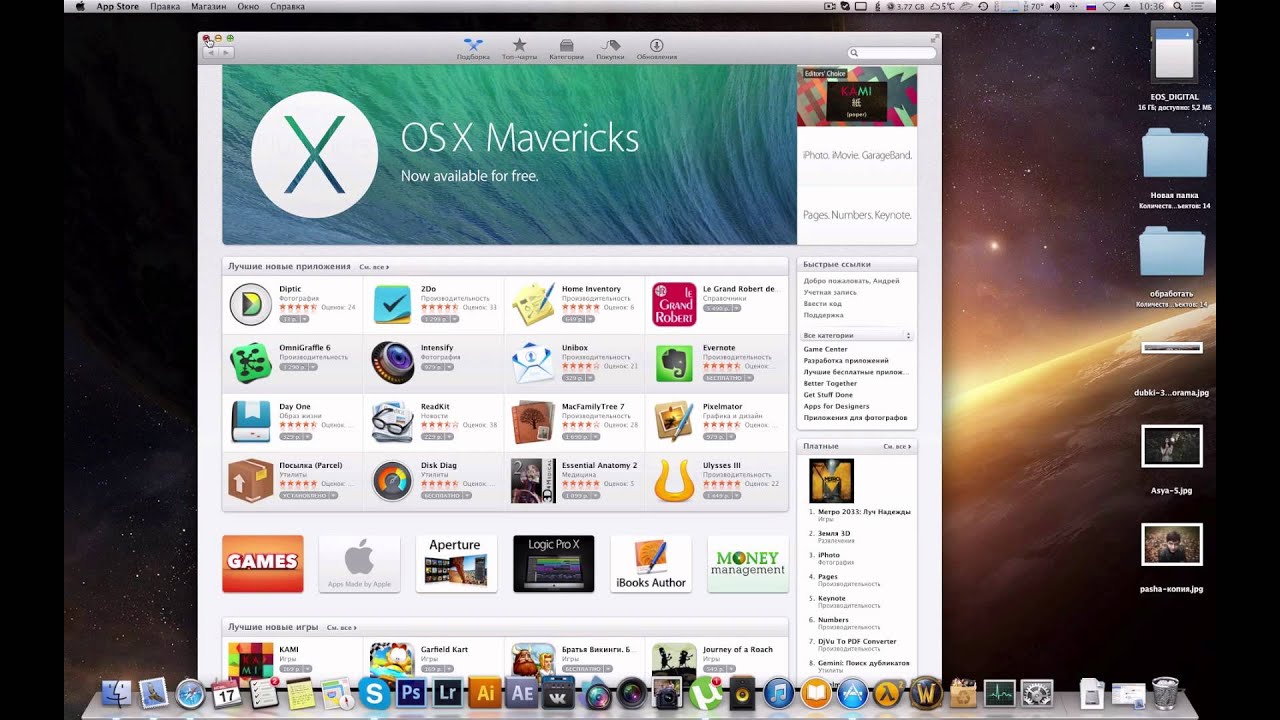Open the Магазин menu
The height and width of the screenshot is (720, 1280).
coord(209,6)
